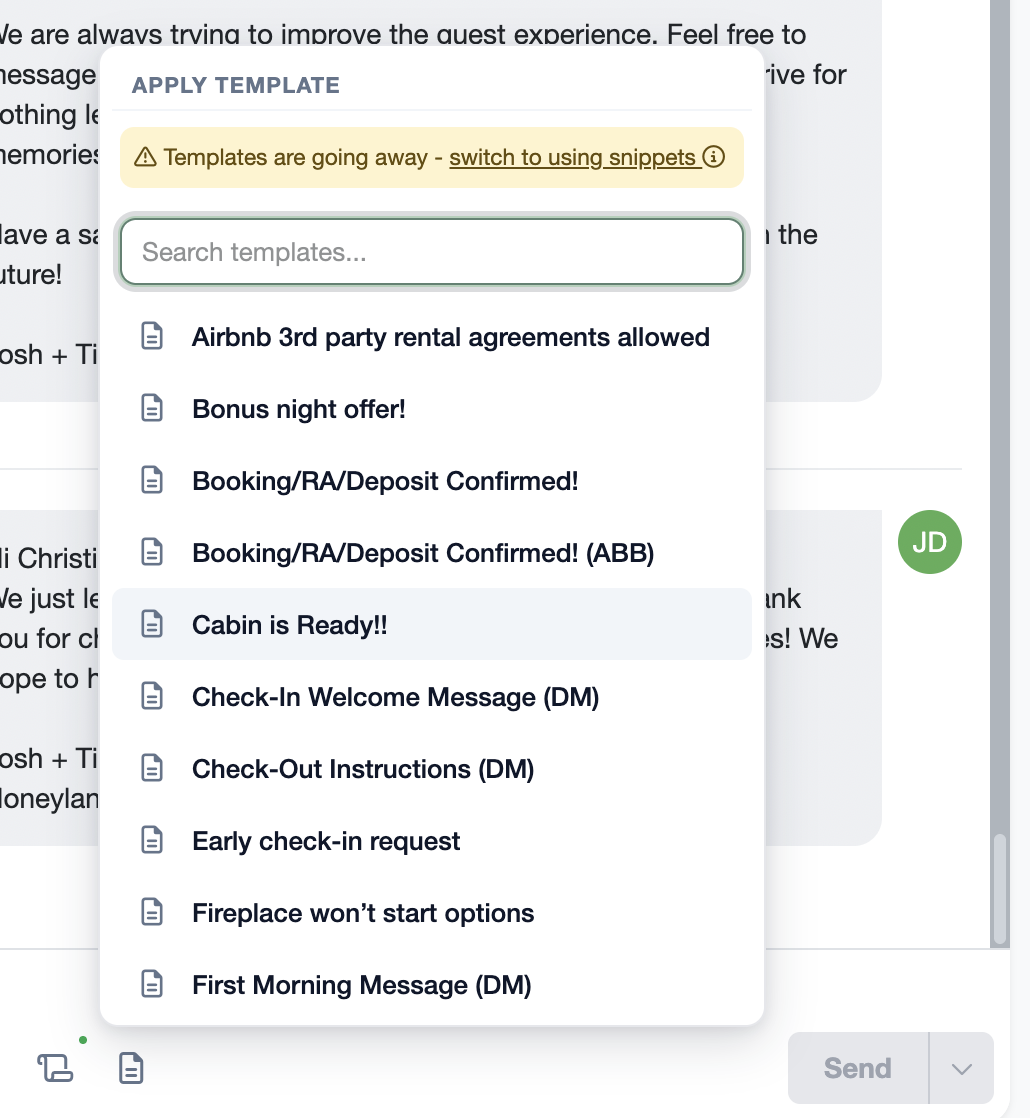Click the templates document icon beside snippets

pyautogui.click(x=131, y=1068)
